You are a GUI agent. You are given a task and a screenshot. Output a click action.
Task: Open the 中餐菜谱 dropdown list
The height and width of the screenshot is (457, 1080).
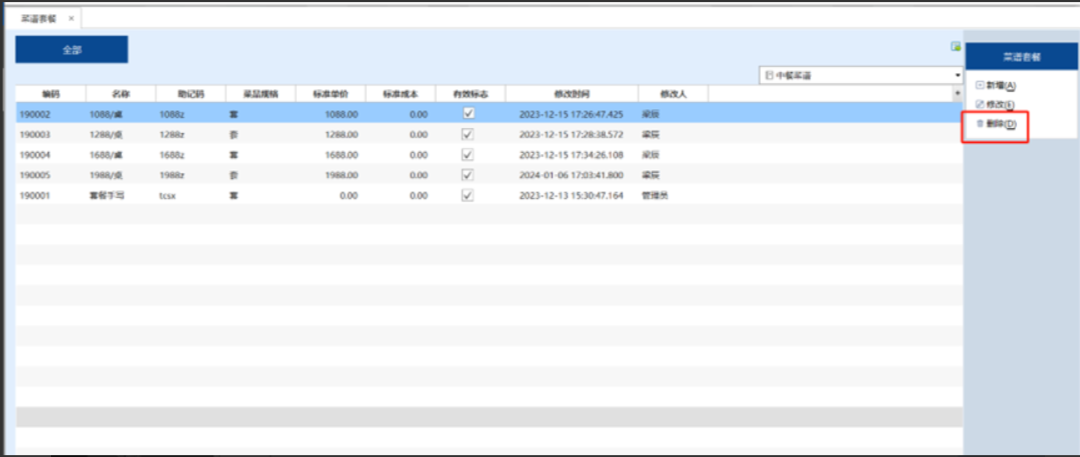(x=956, y=76)
